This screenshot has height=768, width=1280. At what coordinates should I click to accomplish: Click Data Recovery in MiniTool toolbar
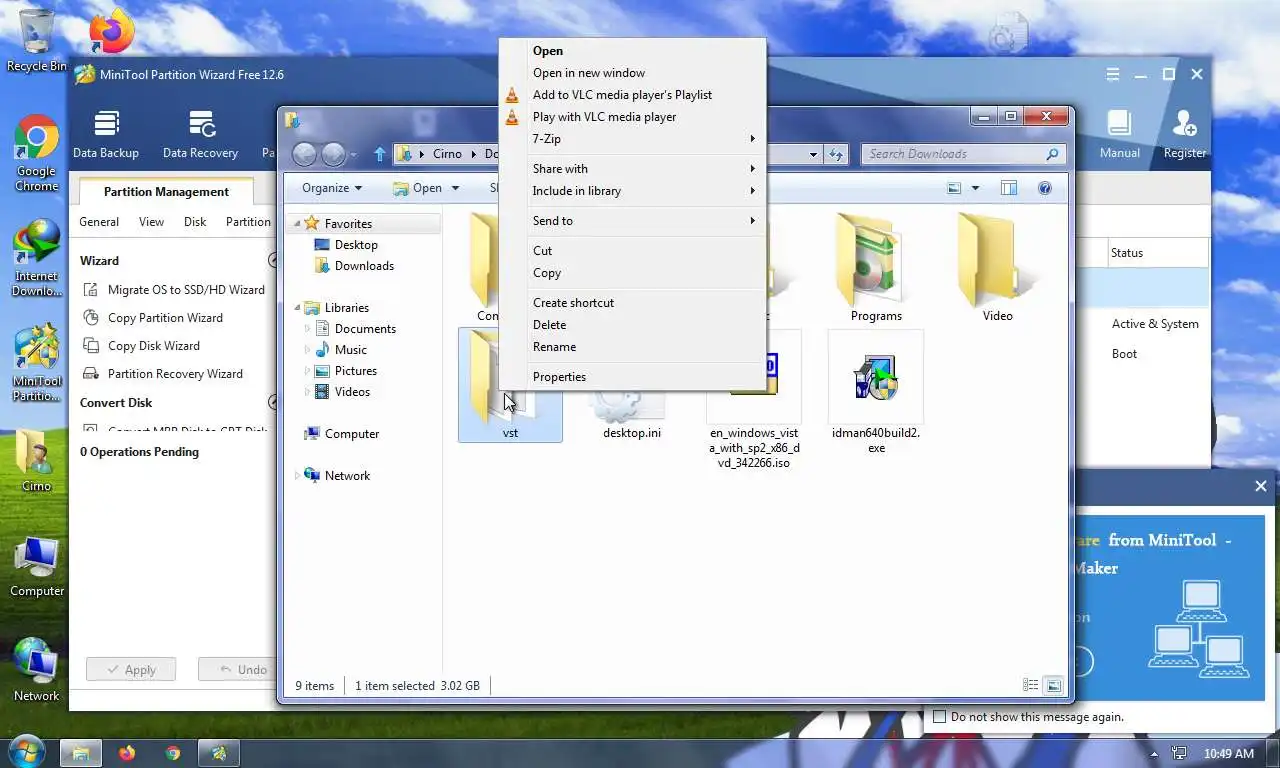(x=200, y=135)
